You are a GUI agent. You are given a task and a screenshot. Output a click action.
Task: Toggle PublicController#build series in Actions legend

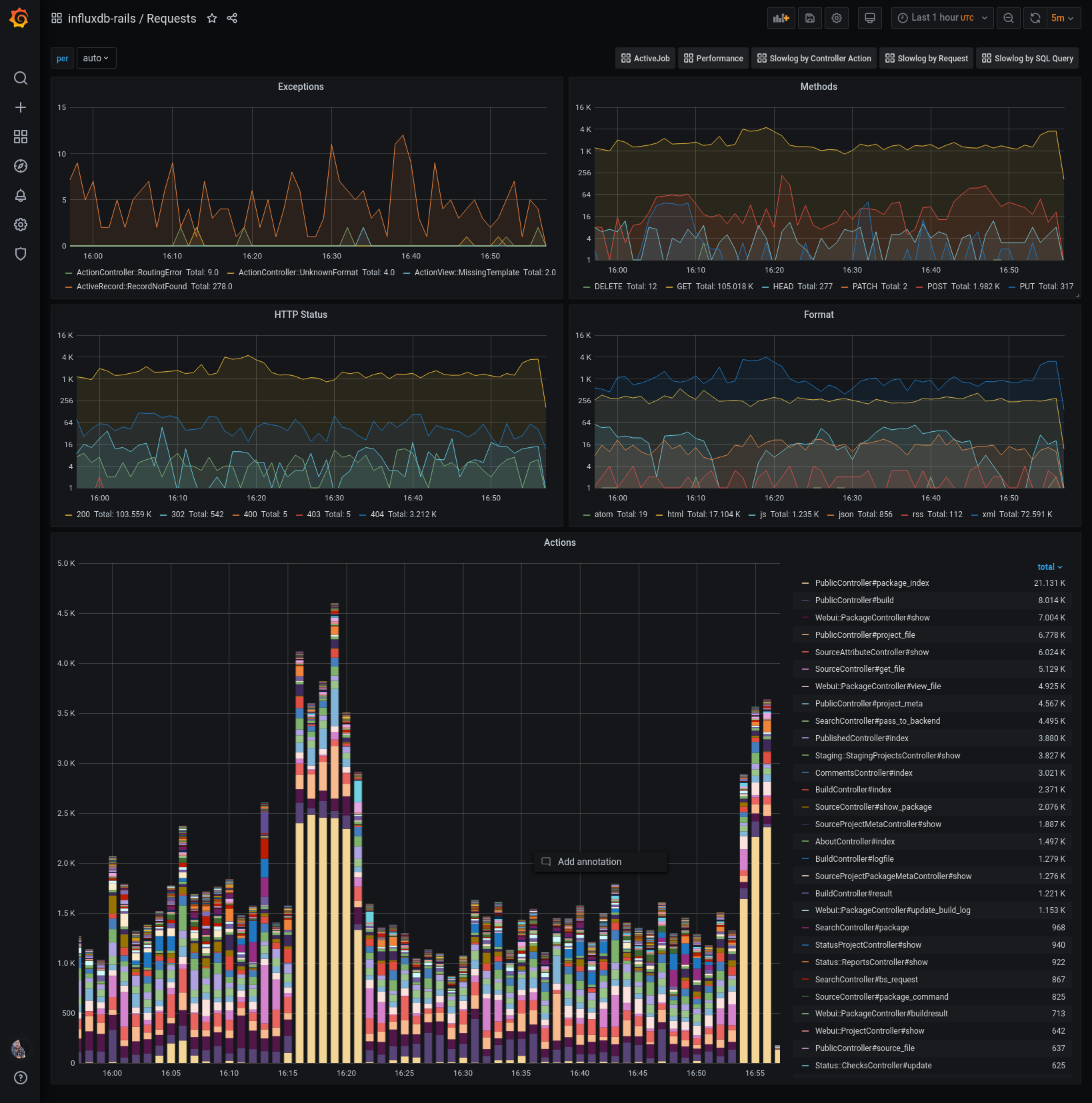(854, 600)
